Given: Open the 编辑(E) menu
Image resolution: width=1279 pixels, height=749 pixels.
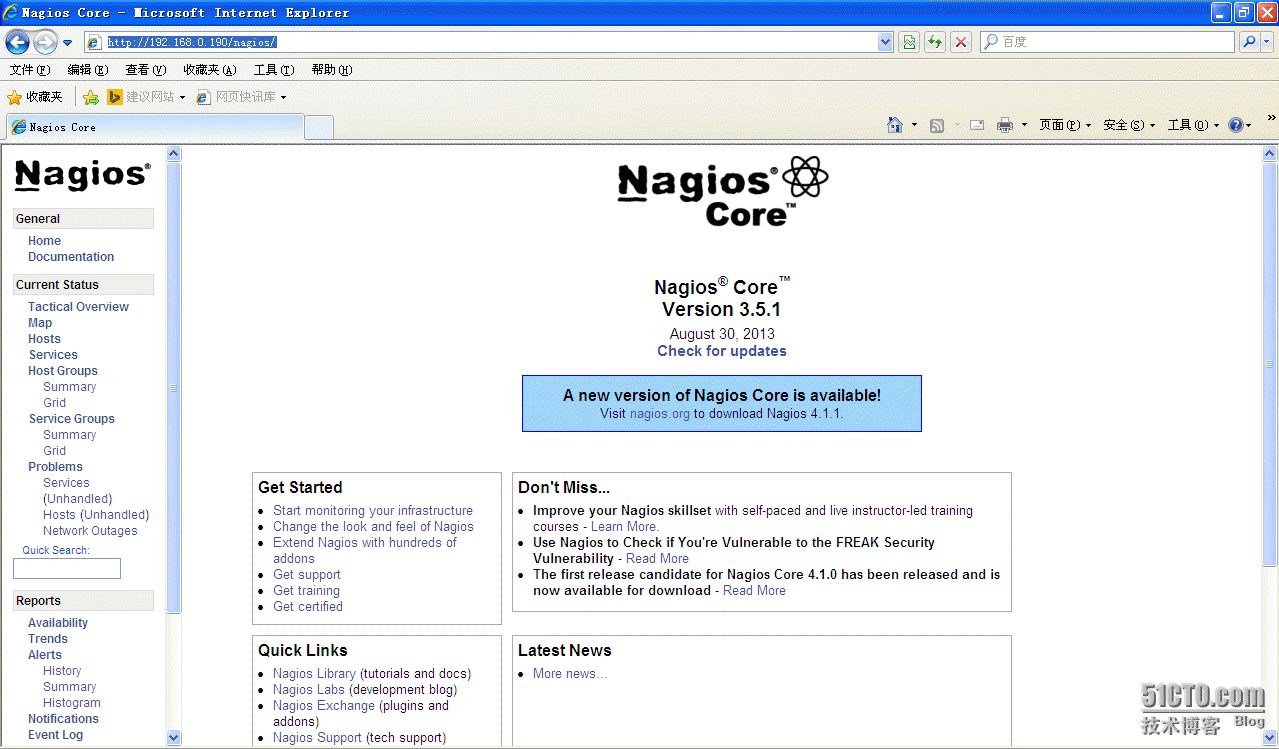Looking at the screenshot, I should (x=87, y=70).
